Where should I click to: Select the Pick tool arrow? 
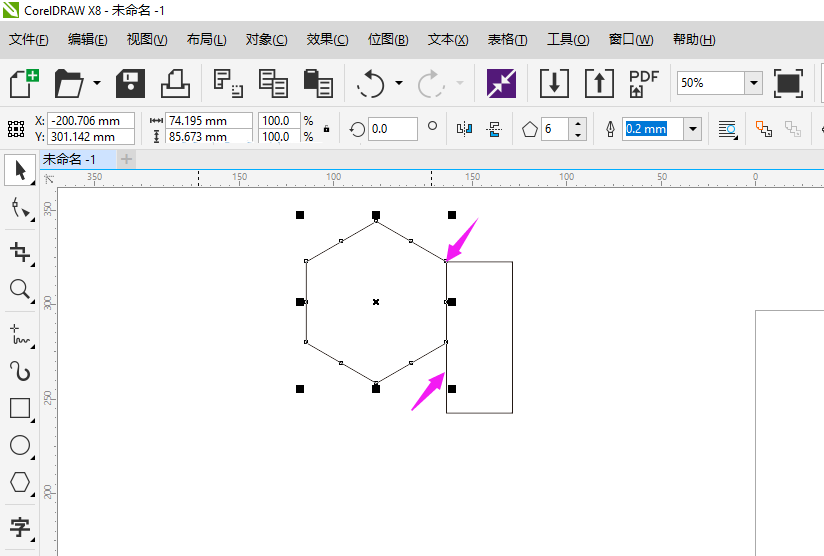[x=20, y=171]
